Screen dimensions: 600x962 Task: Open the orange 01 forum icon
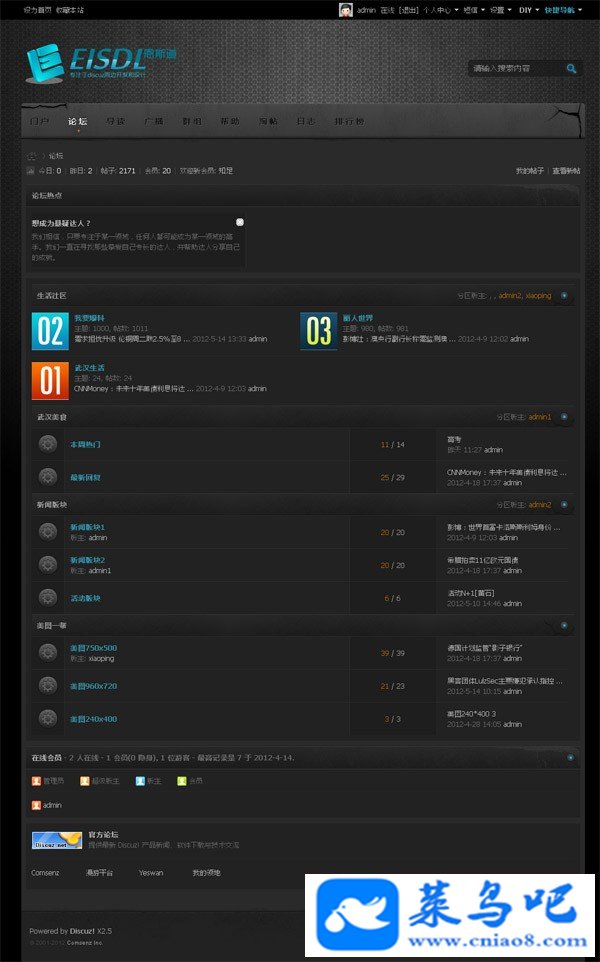[50, 381]
